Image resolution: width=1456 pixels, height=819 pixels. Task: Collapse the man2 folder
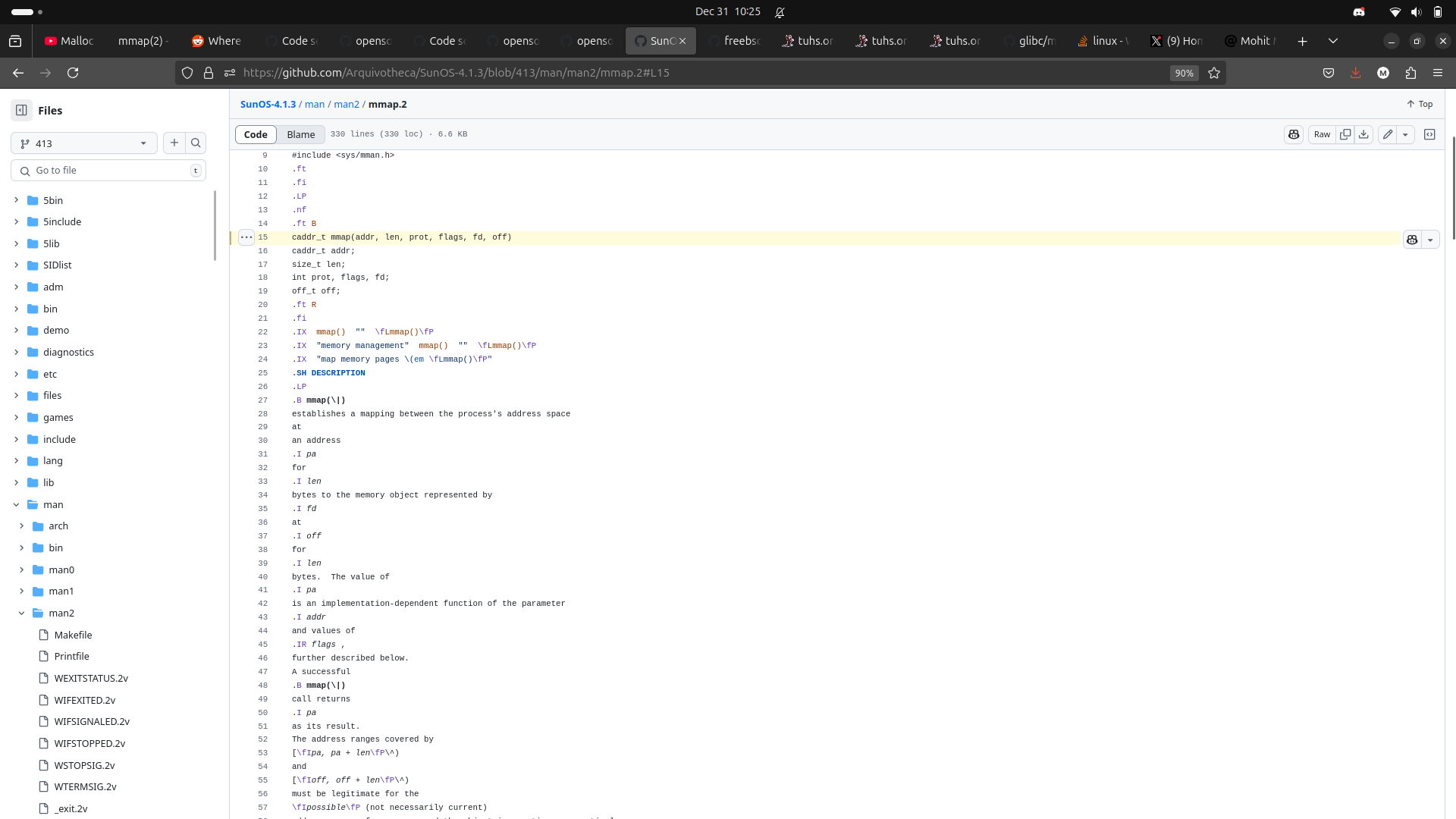[21, 613]
